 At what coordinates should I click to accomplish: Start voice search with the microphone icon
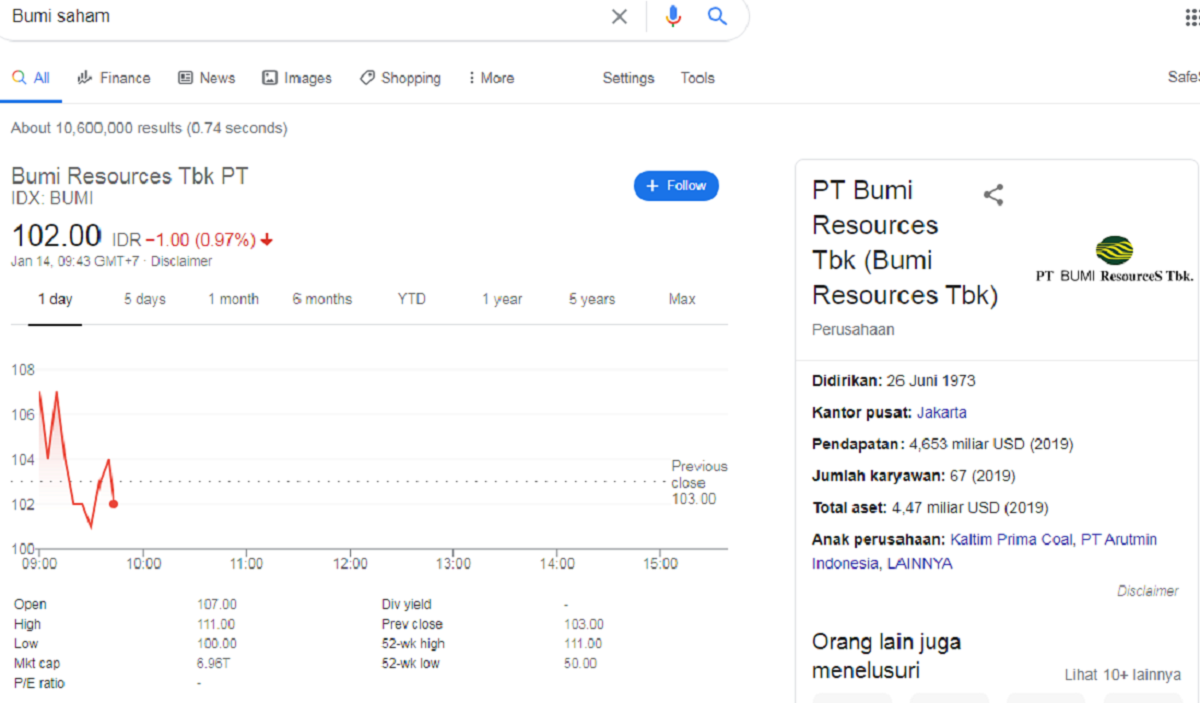(673, 16)
